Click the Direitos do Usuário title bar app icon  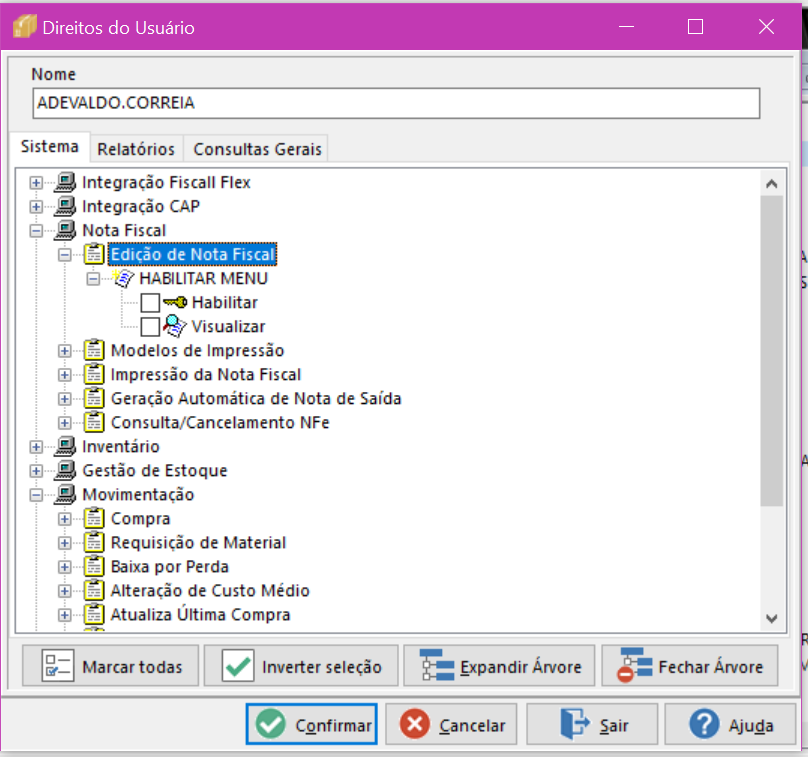click(24, 27)
